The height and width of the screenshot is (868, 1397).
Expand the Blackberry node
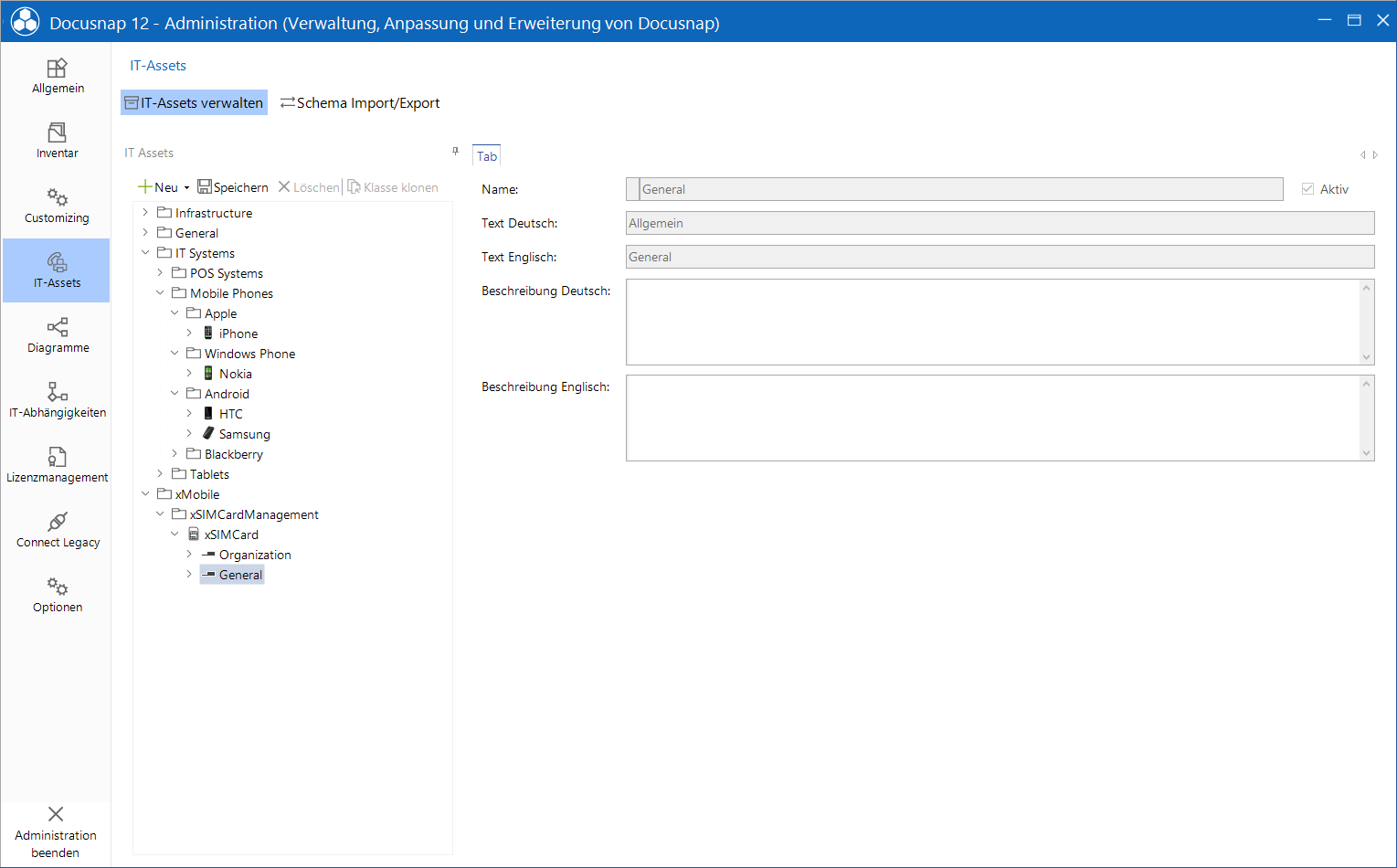click(175, 454)
